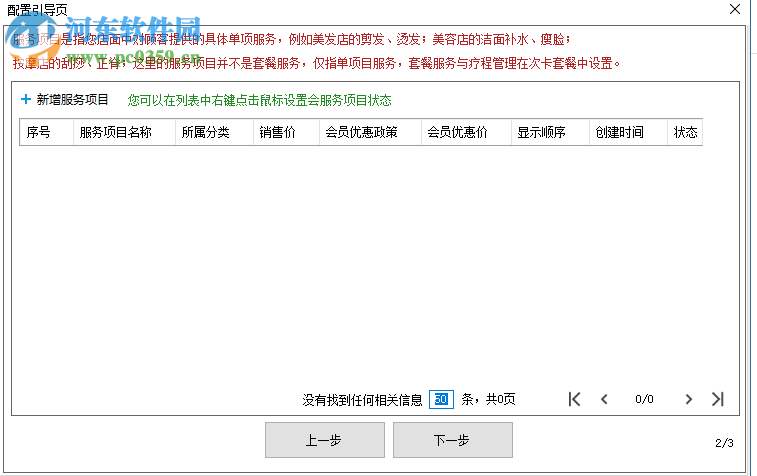Click the 上一步 button
Screen dimensions: 757x476
coord(325,440)
